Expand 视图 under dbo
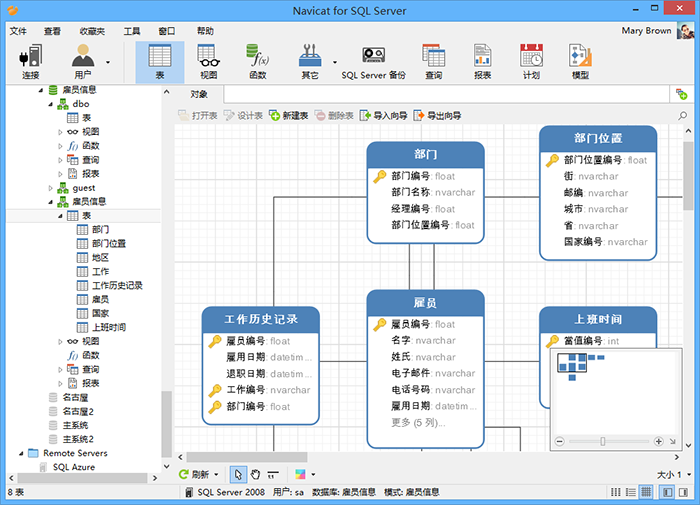Screen dimensions: 700x505 point(60,132)
